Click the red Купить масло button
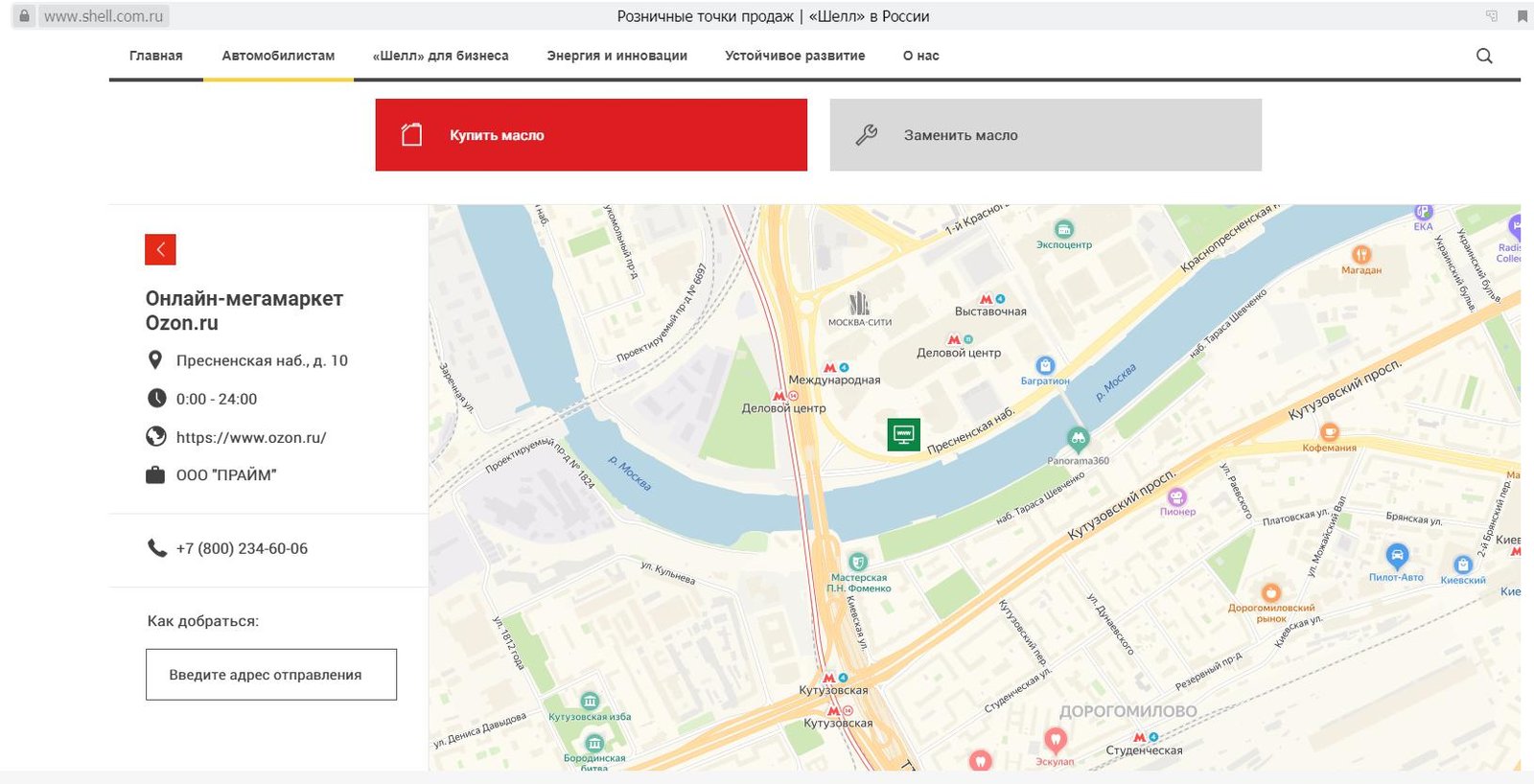Viewport: 1534px width, 784px height. pyautogui.click(x=591, y=135)
